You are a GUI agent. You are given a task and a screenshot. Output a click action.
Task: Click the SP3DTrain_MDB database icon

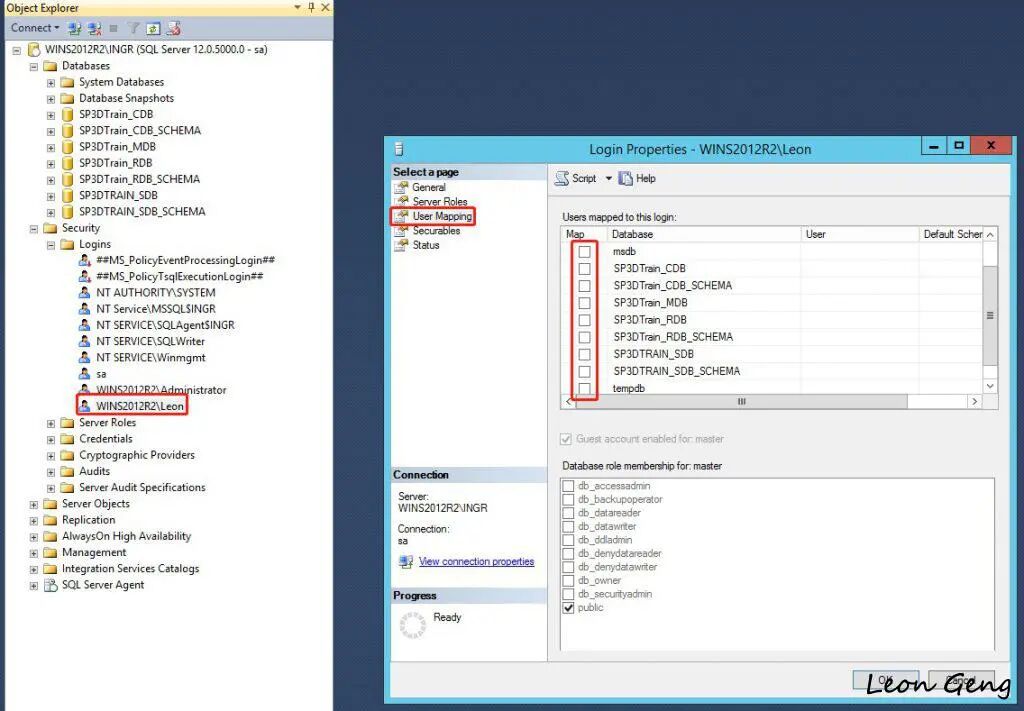pyautogui.click(x=67, y=147)
